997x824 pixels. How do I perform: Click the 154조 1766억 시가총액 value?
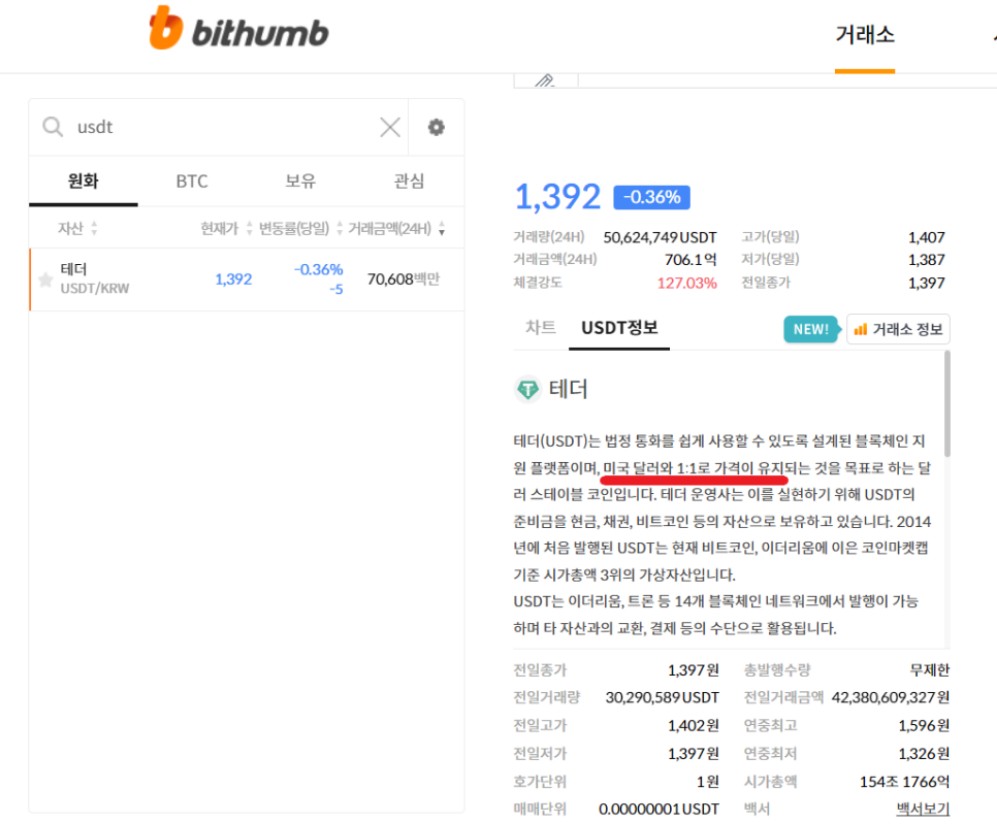(x=904, y=781)
